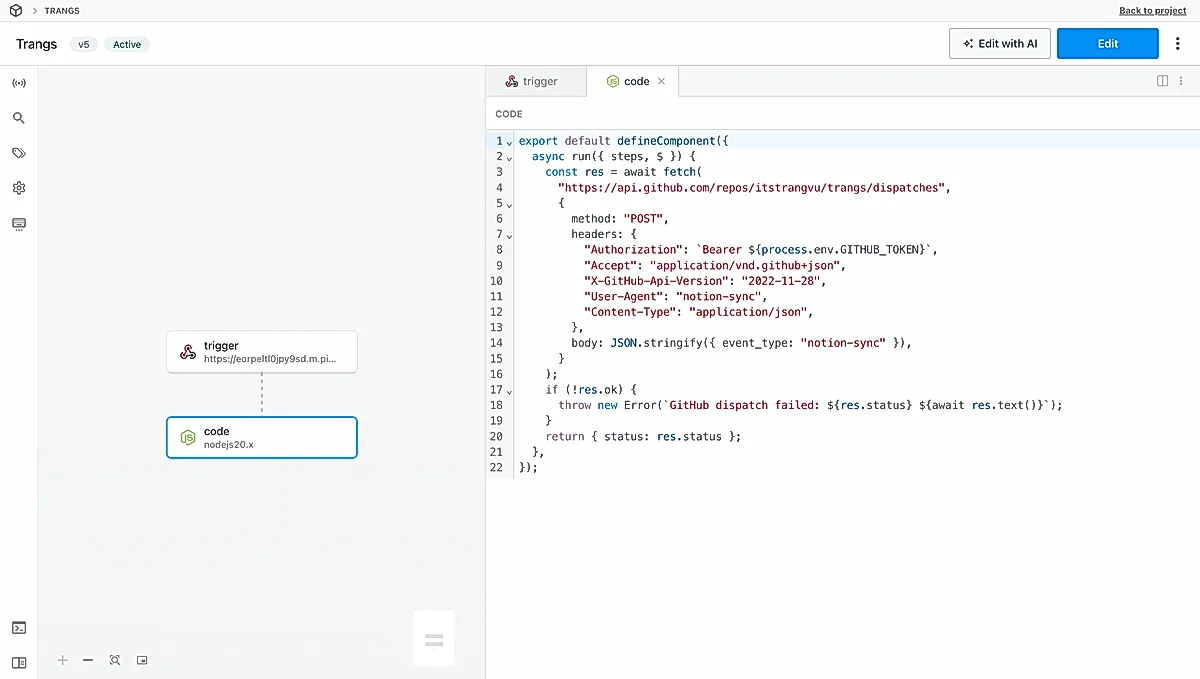Collapse code fold arrow at line 1
The image size is (1200, 679).
coord(509,142)
